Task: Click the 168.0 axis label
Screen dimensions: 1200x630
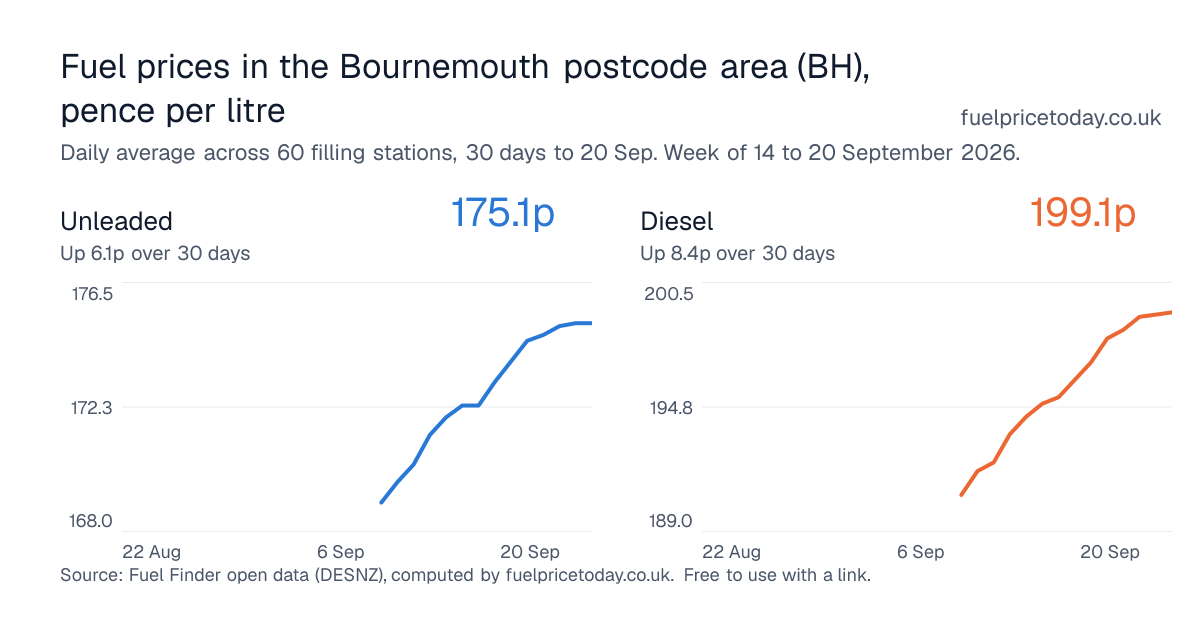Action: [x=93, y=522]
